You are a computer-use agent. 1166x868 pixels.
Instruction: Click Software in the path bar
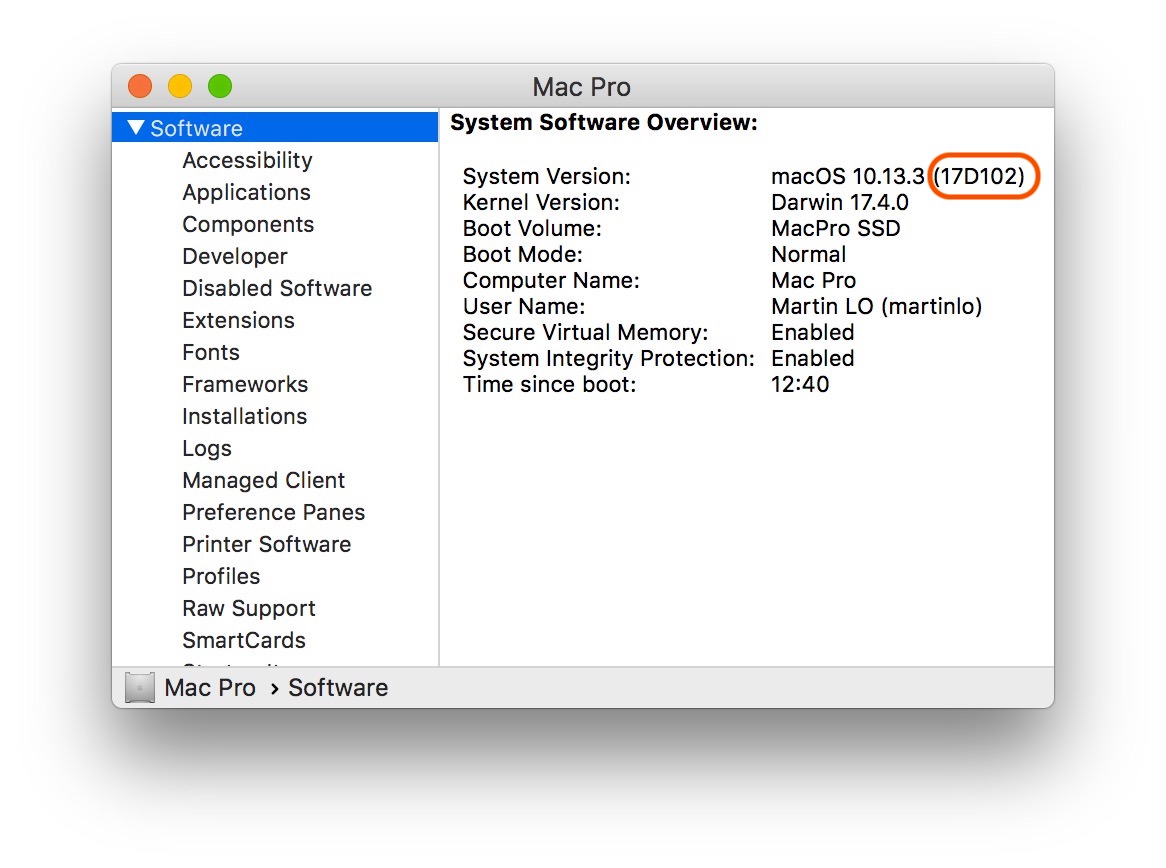[338, 687]
